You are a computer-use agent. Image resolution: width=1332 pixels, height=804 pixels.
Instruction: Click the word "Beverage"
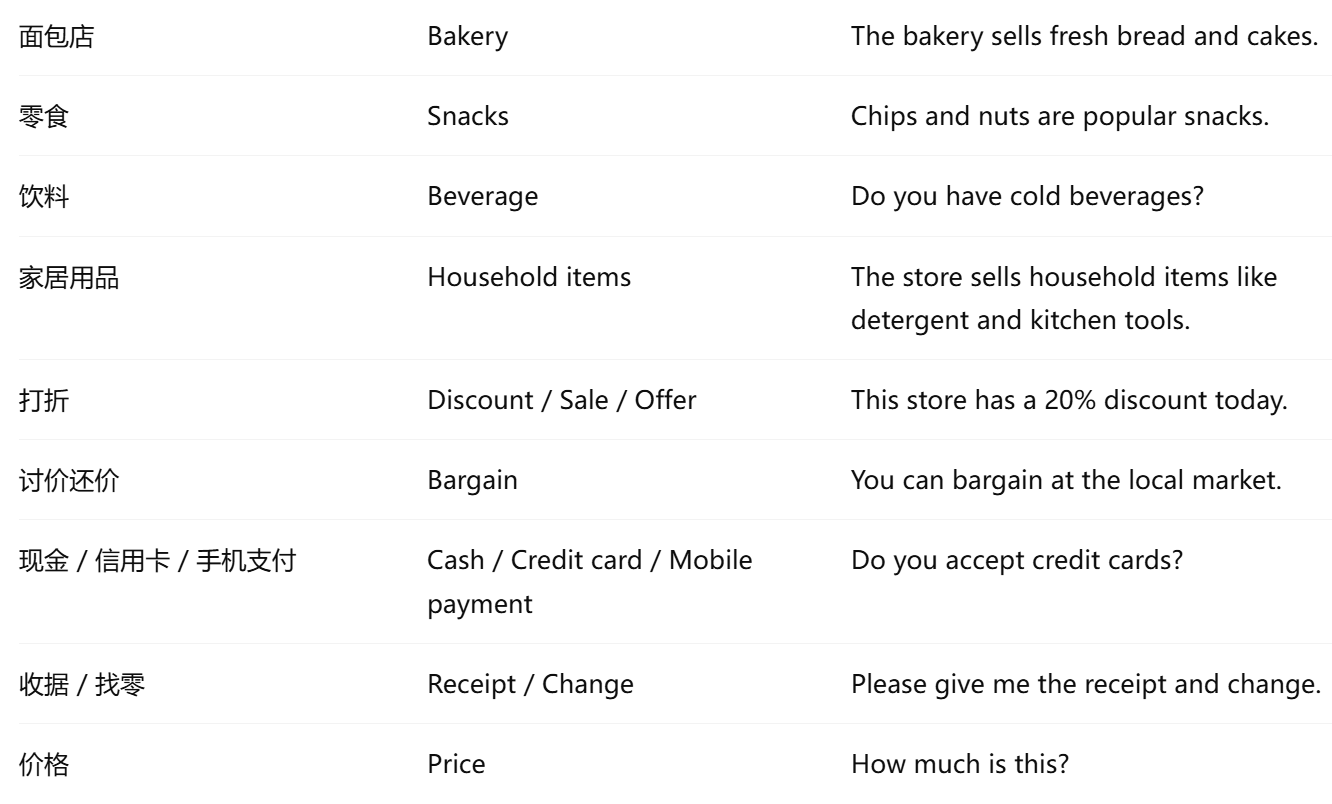point(482,197)
